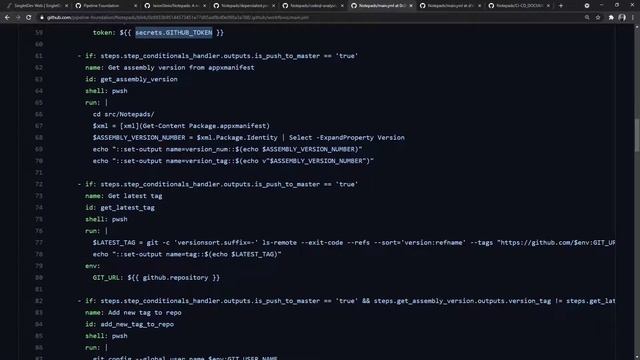
Task: Select line number 67 in the gutter
Action: [x=39, y=126]
